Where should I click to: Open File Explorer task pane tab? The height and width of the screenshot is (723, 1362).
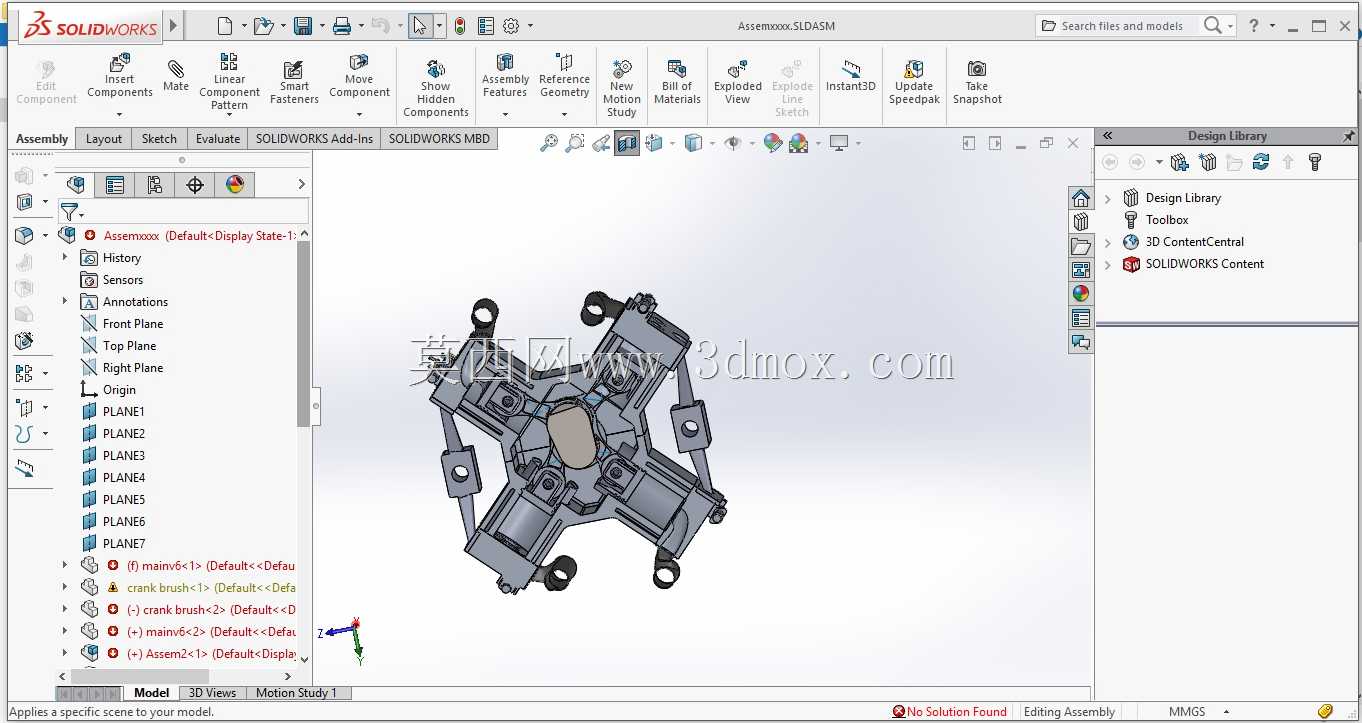click(1081, 246)
